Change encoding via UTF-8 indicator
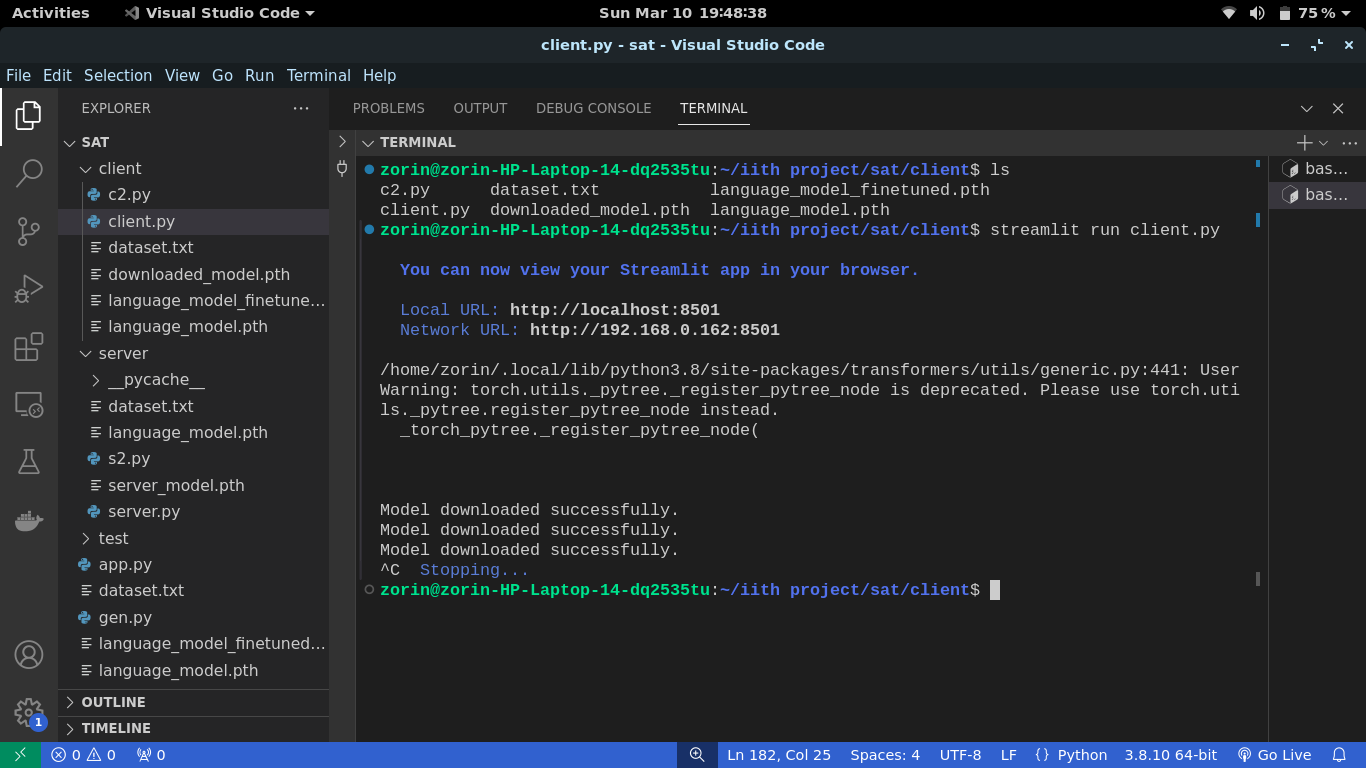Viewport: 1366px width, 768px height. click(x=960, y=755)
